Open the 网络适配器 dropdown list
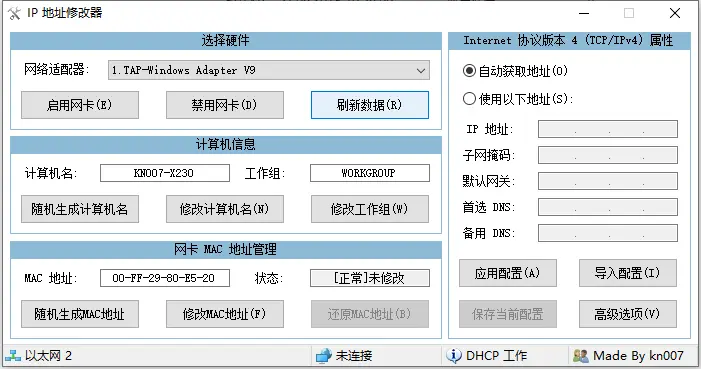The width and height of the screenshot is (701, 369). click(x=269, y=70)
